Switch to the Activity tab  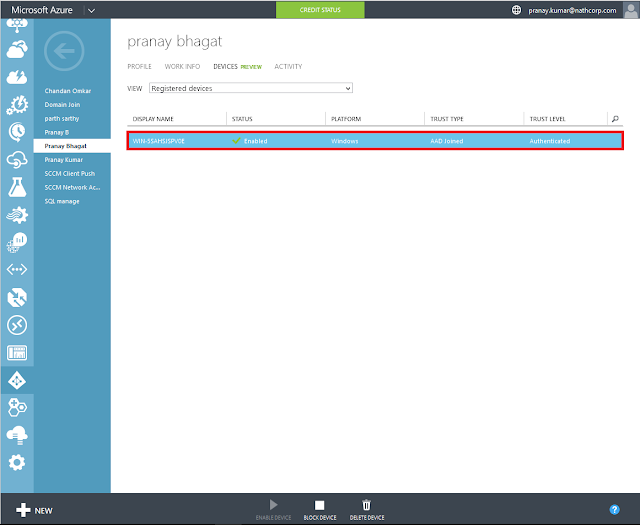click(x=288, y=67)
